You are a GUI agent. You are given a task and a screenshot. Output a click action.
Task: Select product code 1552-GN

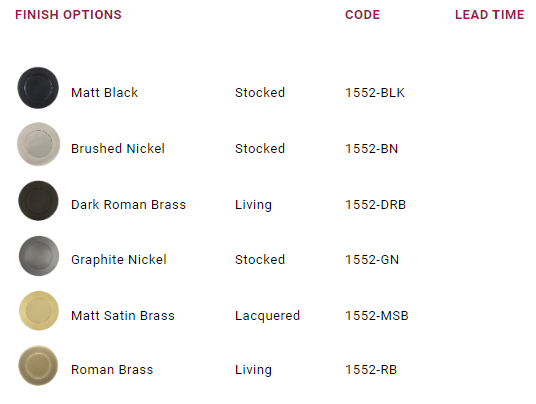click(372, 260)
